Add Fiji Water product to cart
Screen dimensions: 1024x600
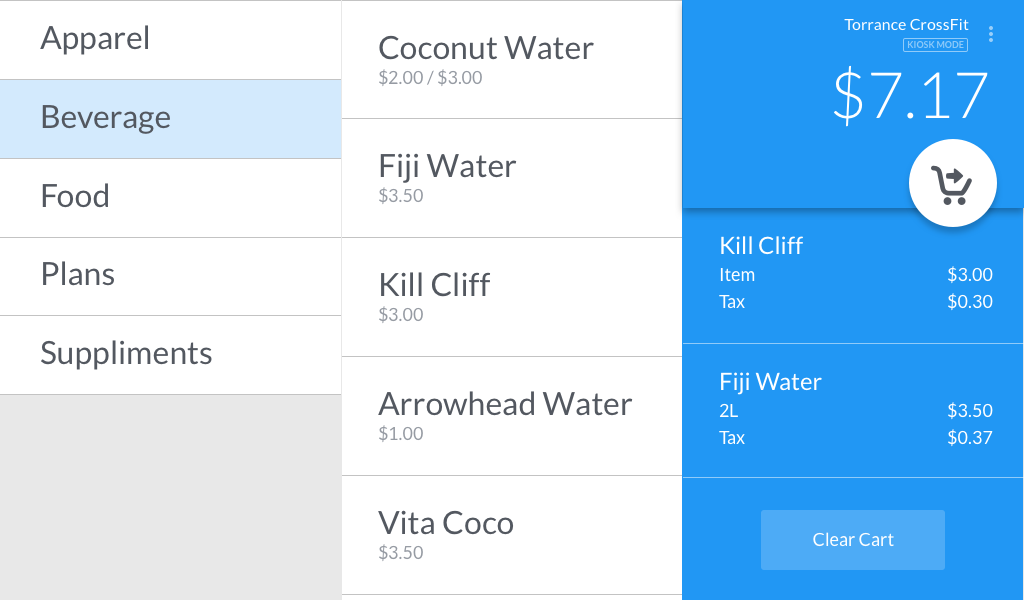click(x=511, y=177)
